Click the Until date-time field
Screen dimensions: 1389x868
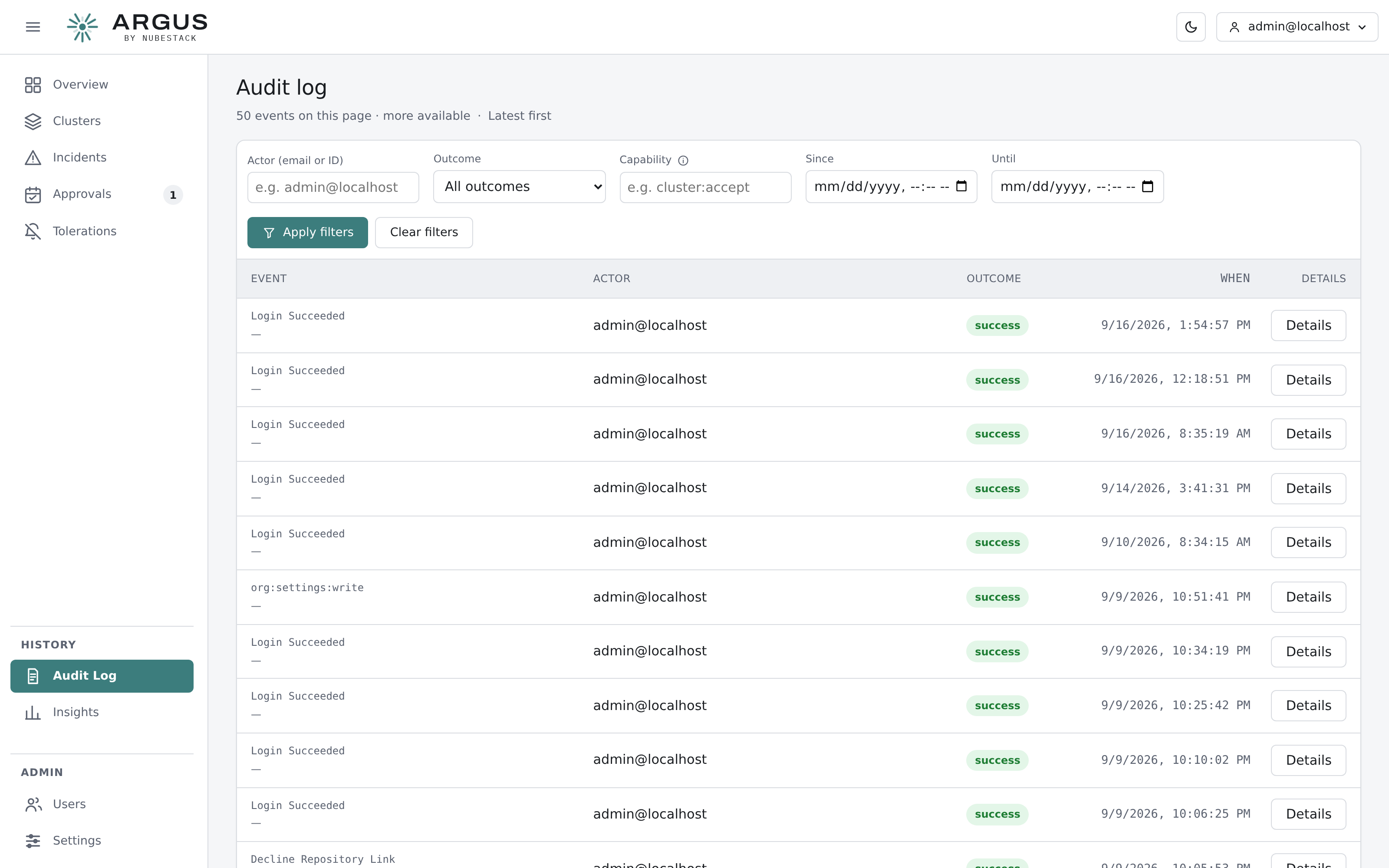tap(1077, 187)
